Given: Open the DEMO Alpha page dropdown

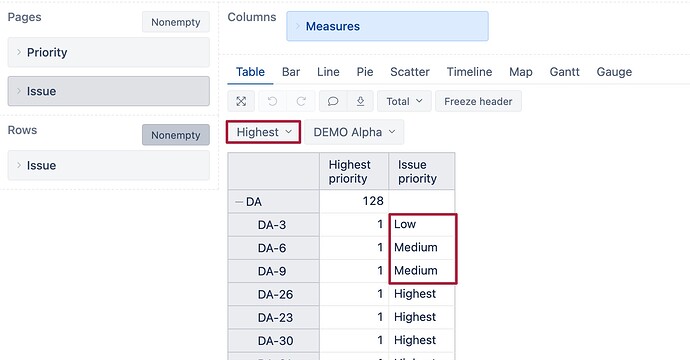Looking at the screenshot, I should (x=354, y=132).
